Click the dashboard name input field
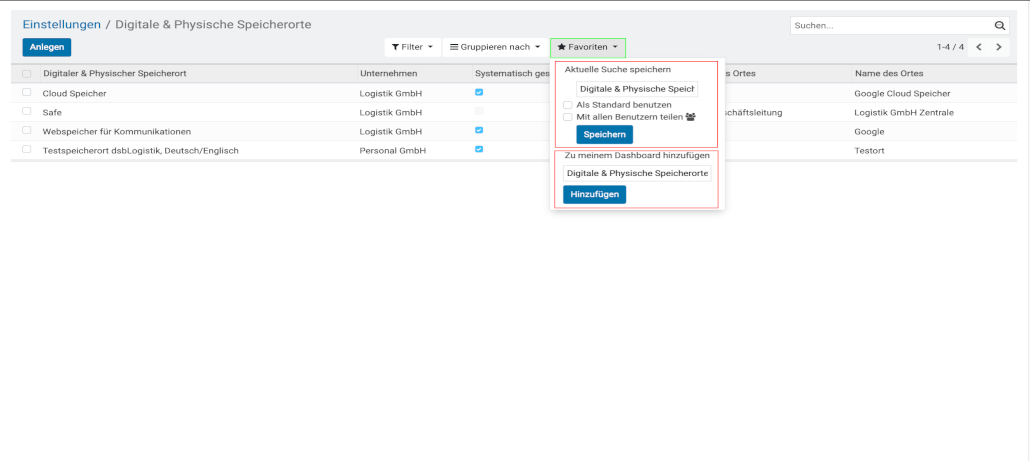 point(637,173)
